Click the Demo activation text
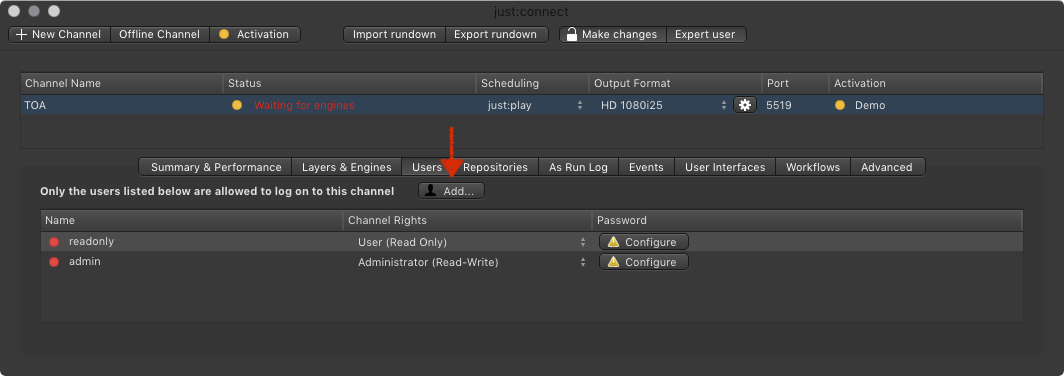 pyautogui.click(x=870, y=105)
